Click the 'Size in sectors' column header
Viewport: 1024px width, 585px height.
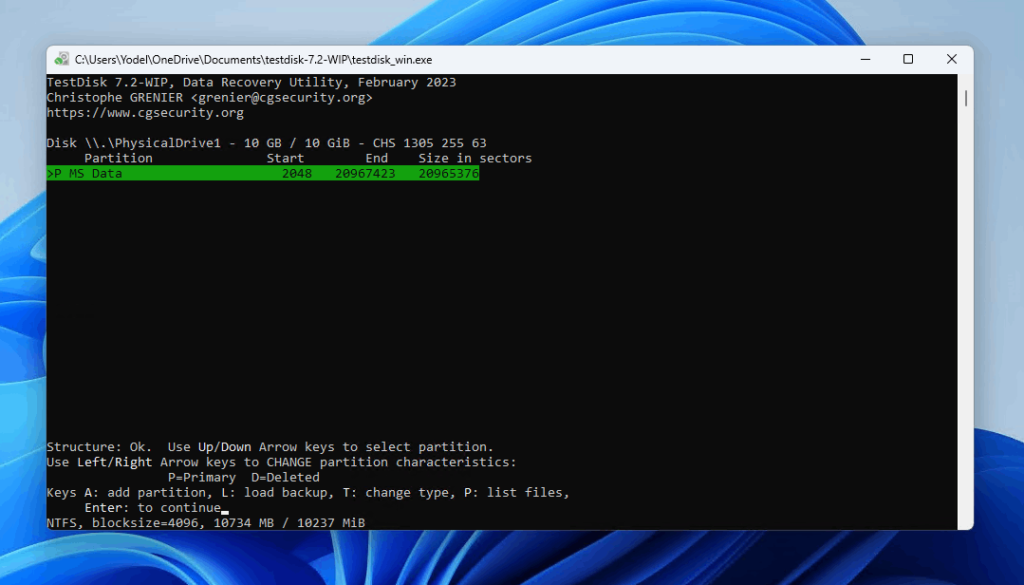click(x=475, y=159)
